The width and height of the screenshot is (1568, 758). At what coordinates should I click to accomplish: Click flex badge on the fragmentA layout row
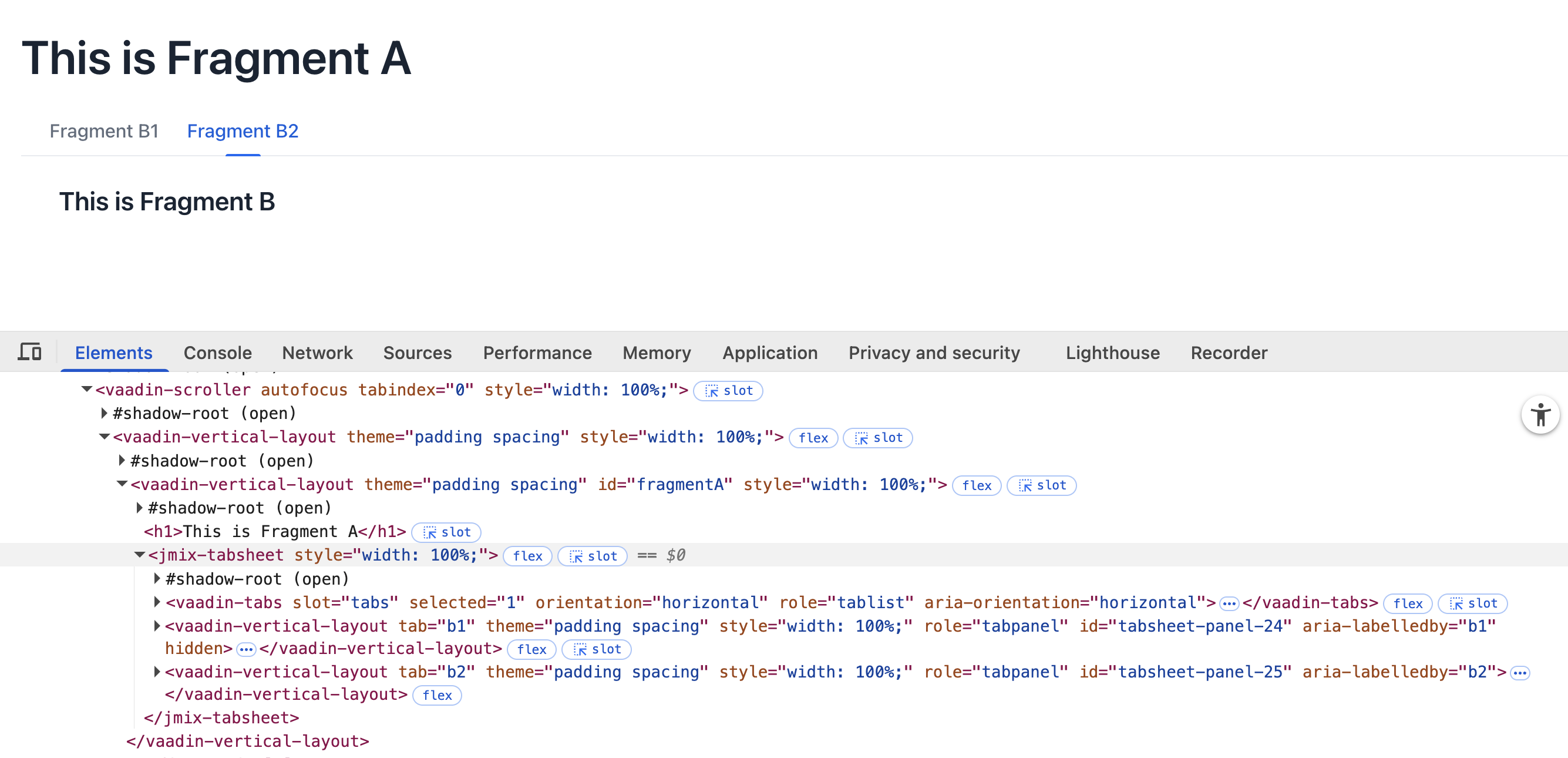977,485
